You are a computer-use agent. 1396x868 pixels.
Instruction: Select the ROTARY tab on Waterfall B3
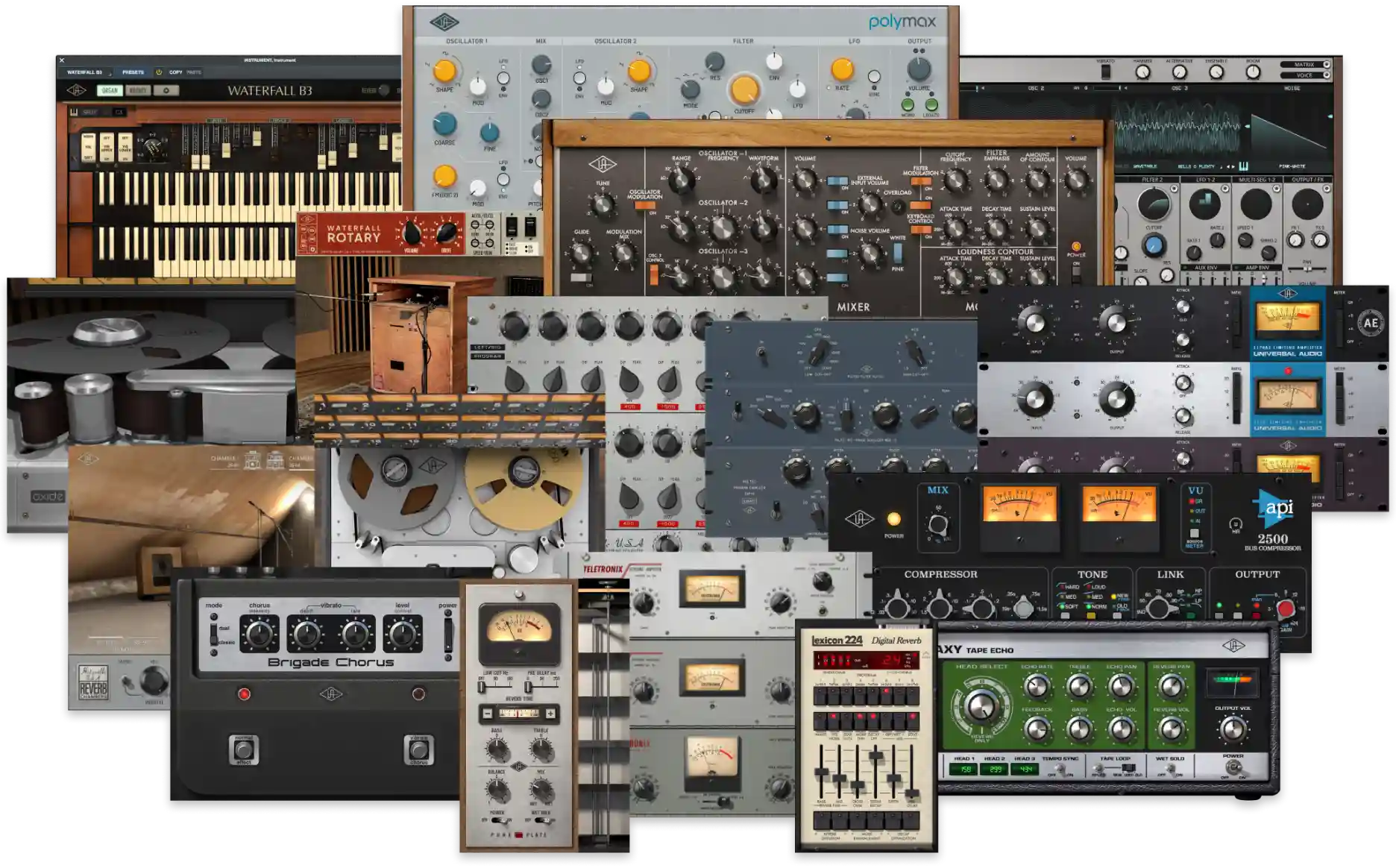click(139, 90)
